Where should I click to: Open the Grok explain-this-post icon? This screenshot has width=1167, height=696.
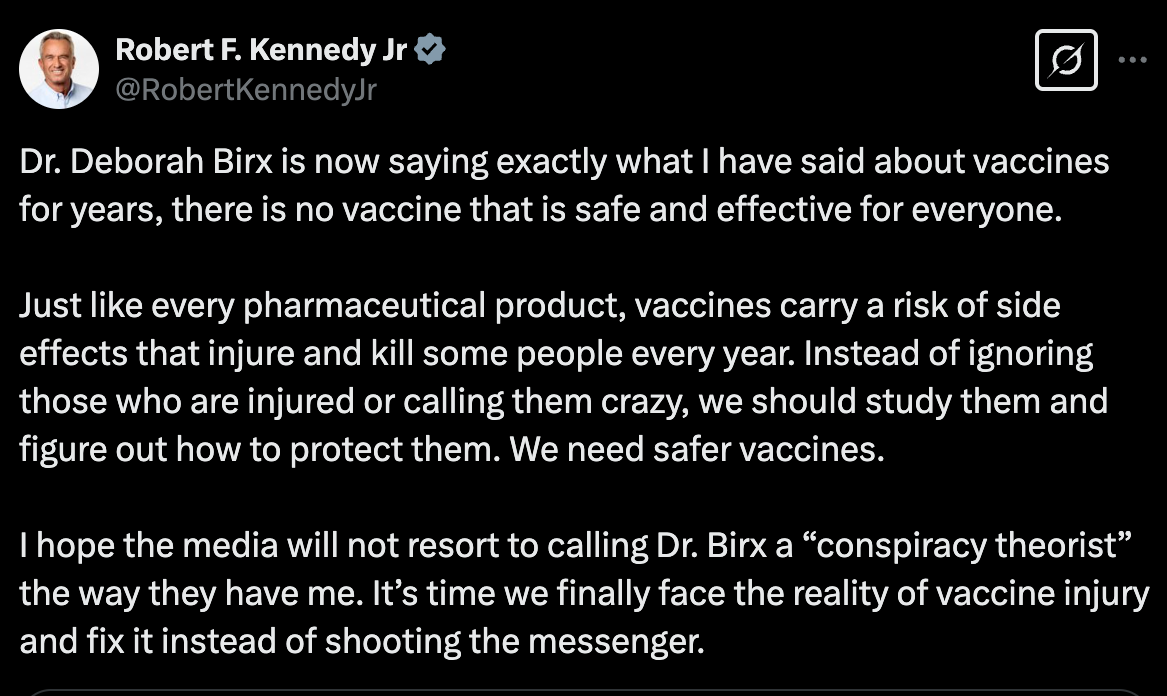pyautogui.click(x=1066, y=60)
